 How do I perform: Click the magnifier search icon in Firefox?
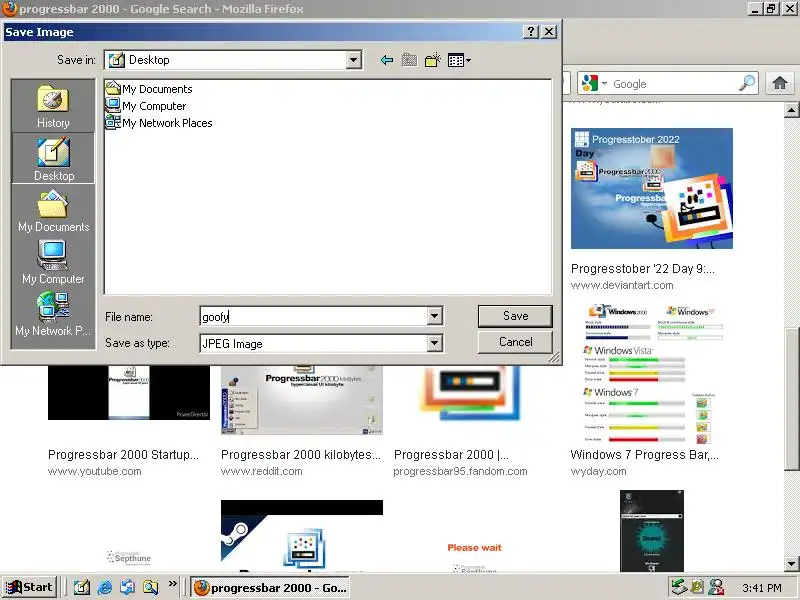747,83
